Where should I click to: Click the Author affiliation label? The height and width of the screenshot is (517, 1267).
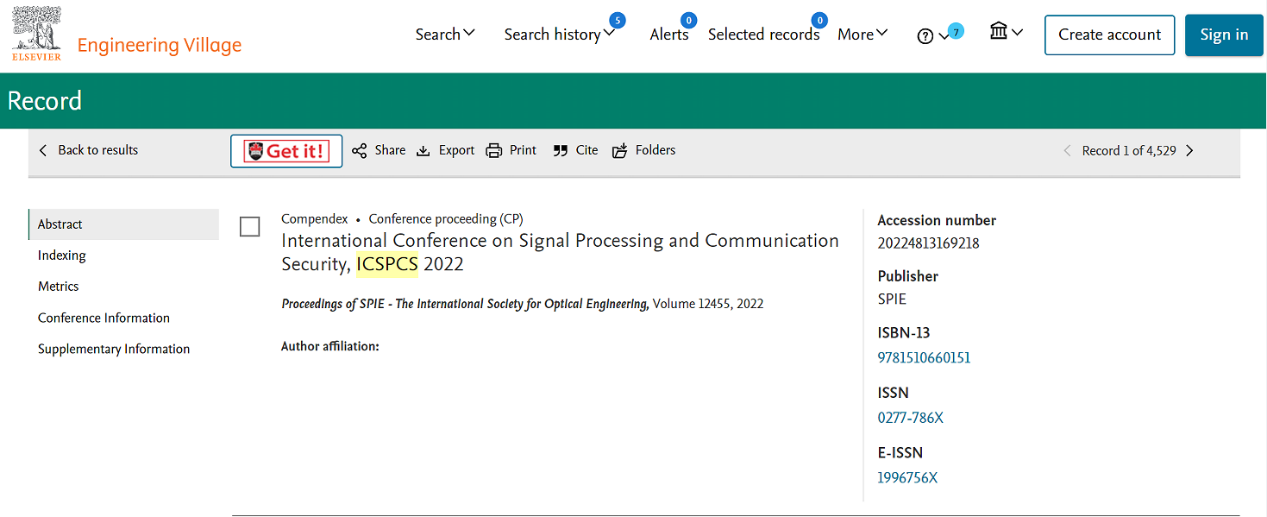[330, 346]
